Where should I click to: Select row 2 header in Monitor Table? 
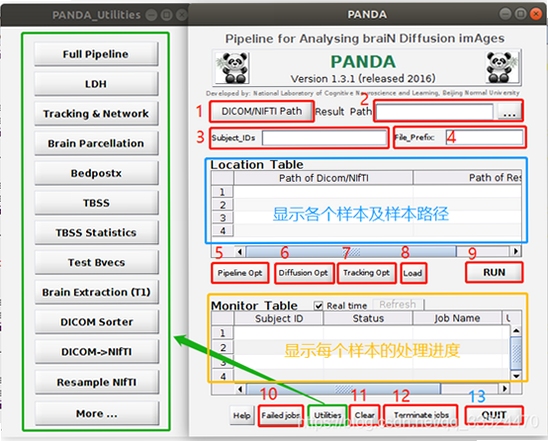tap(222, 347)
